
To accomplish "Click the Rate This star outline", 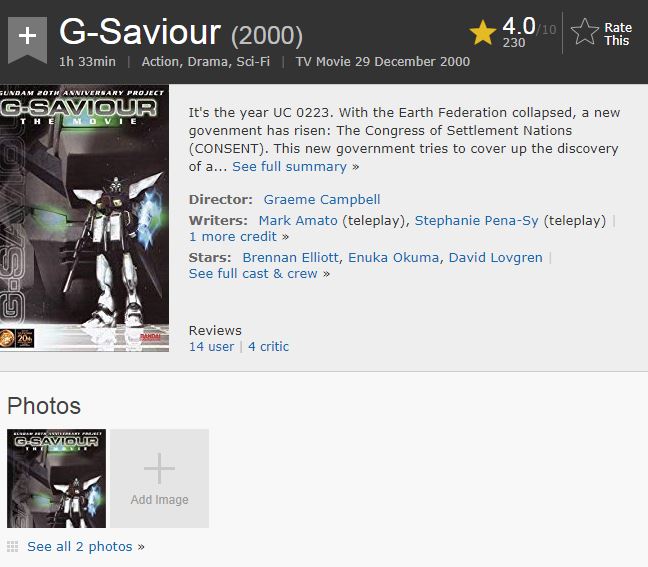I will pos(584,31).
